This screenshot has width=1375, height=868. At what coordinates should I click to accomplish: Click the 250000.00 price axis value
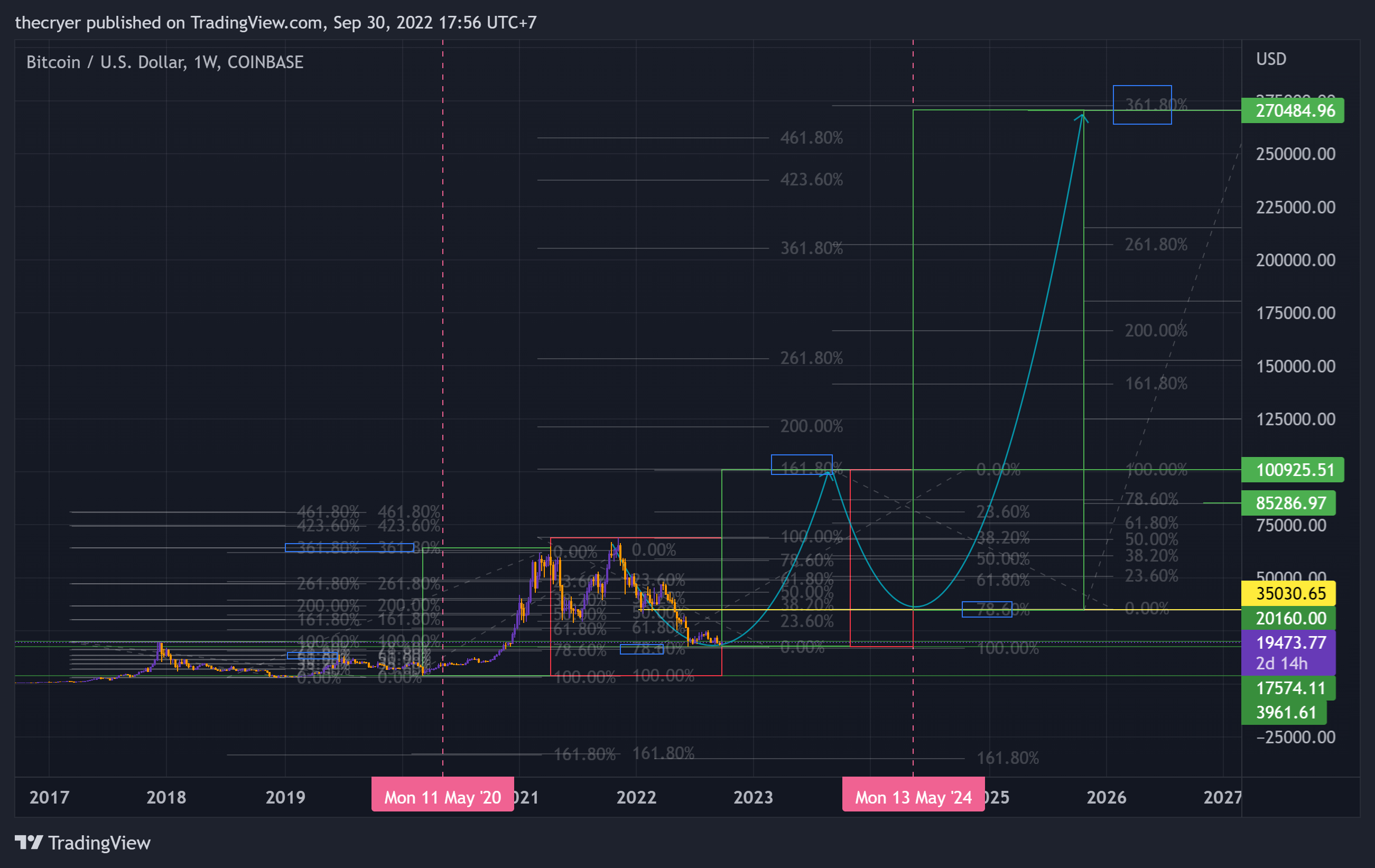click(x=1296, y=154)
